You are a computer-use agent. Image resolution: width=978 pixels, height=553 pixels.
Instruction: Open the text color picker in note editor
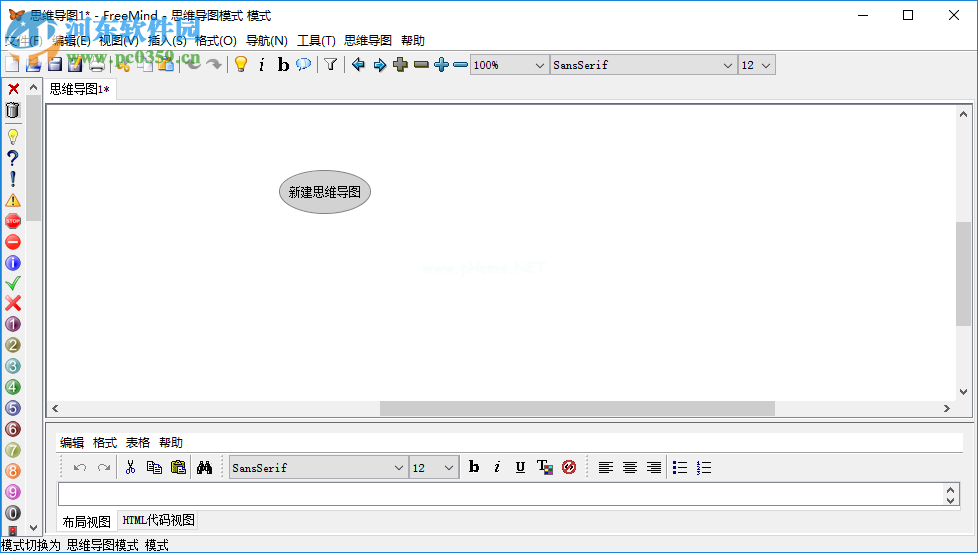coord(545,467)
